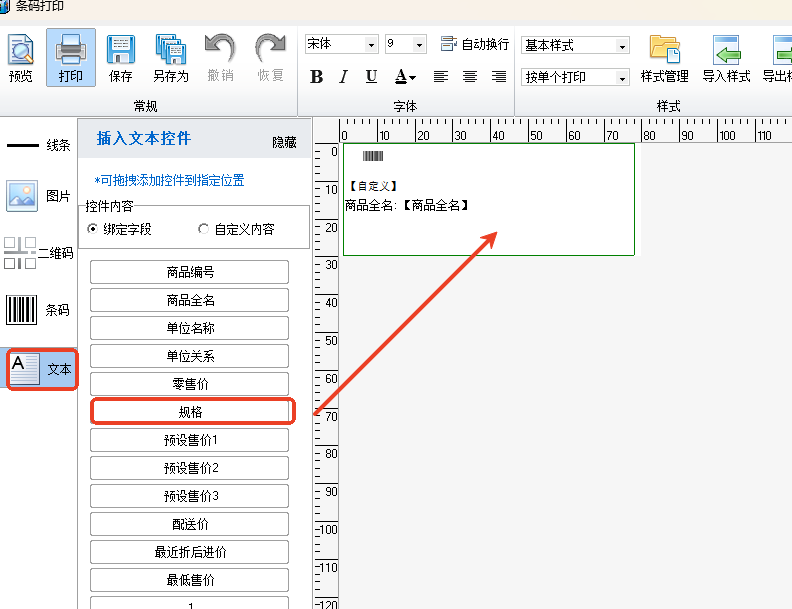Toggle the 自动换行 auto-wrap option
This screenshot has width=792, height=609.
[475, 45]
